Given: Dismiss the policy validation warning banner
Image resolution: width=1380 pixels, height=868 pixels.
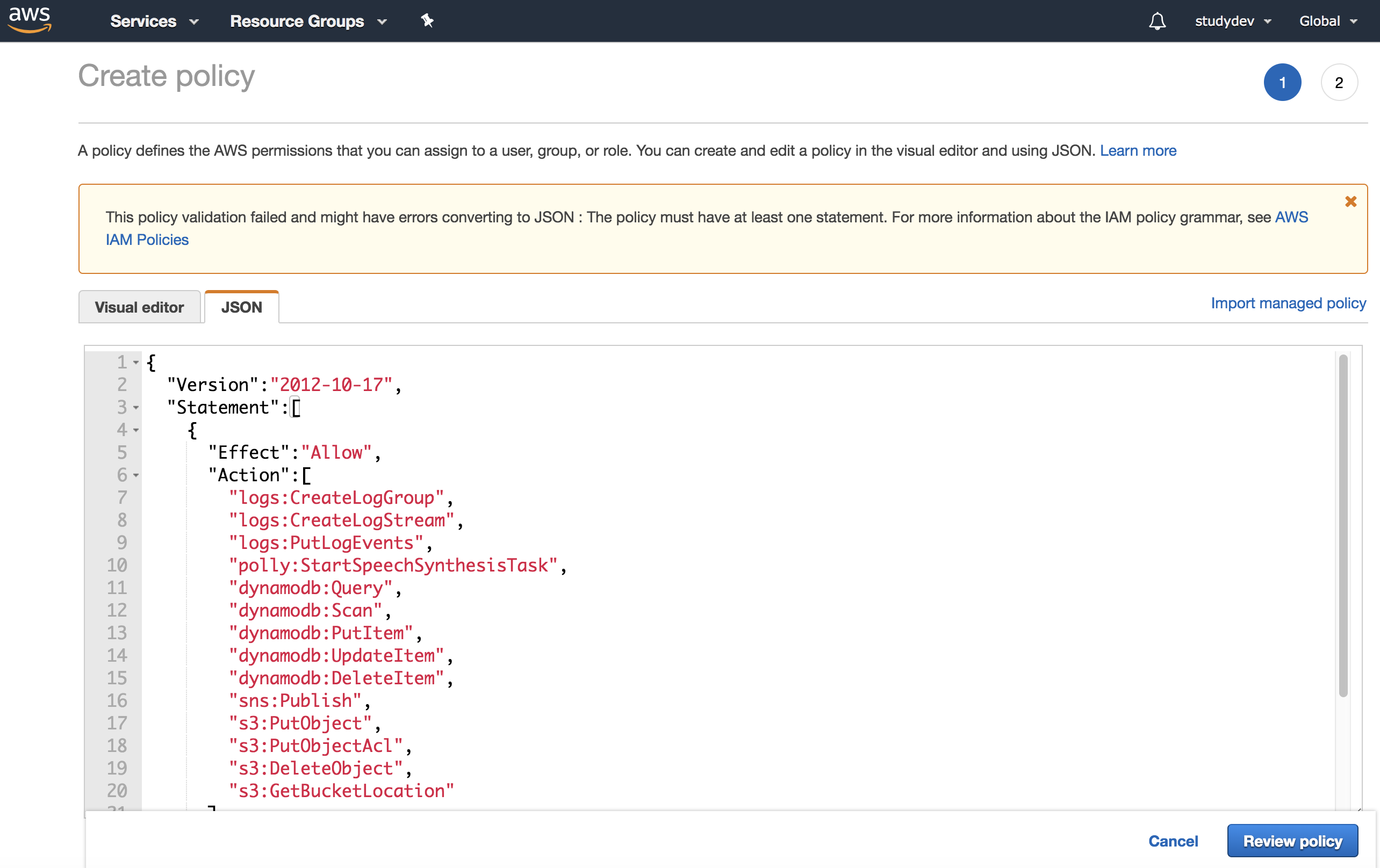Looking at the screenshot, I should click(x=1351, y=201).
